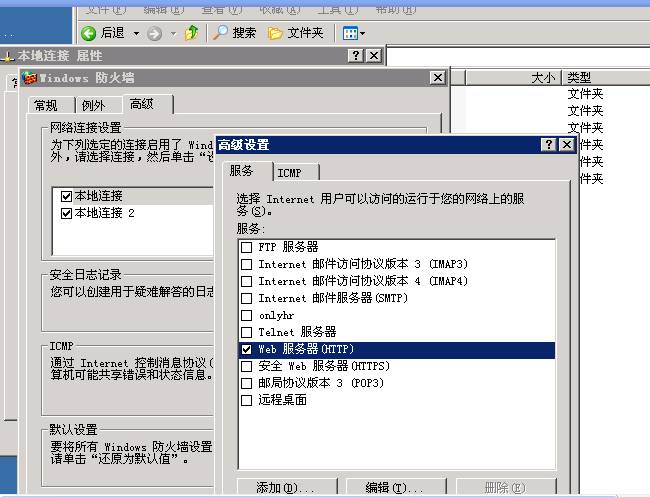Click the 添加(D)... button
Image resolution: width=650 pixels, height=497 pixels.
287,487
